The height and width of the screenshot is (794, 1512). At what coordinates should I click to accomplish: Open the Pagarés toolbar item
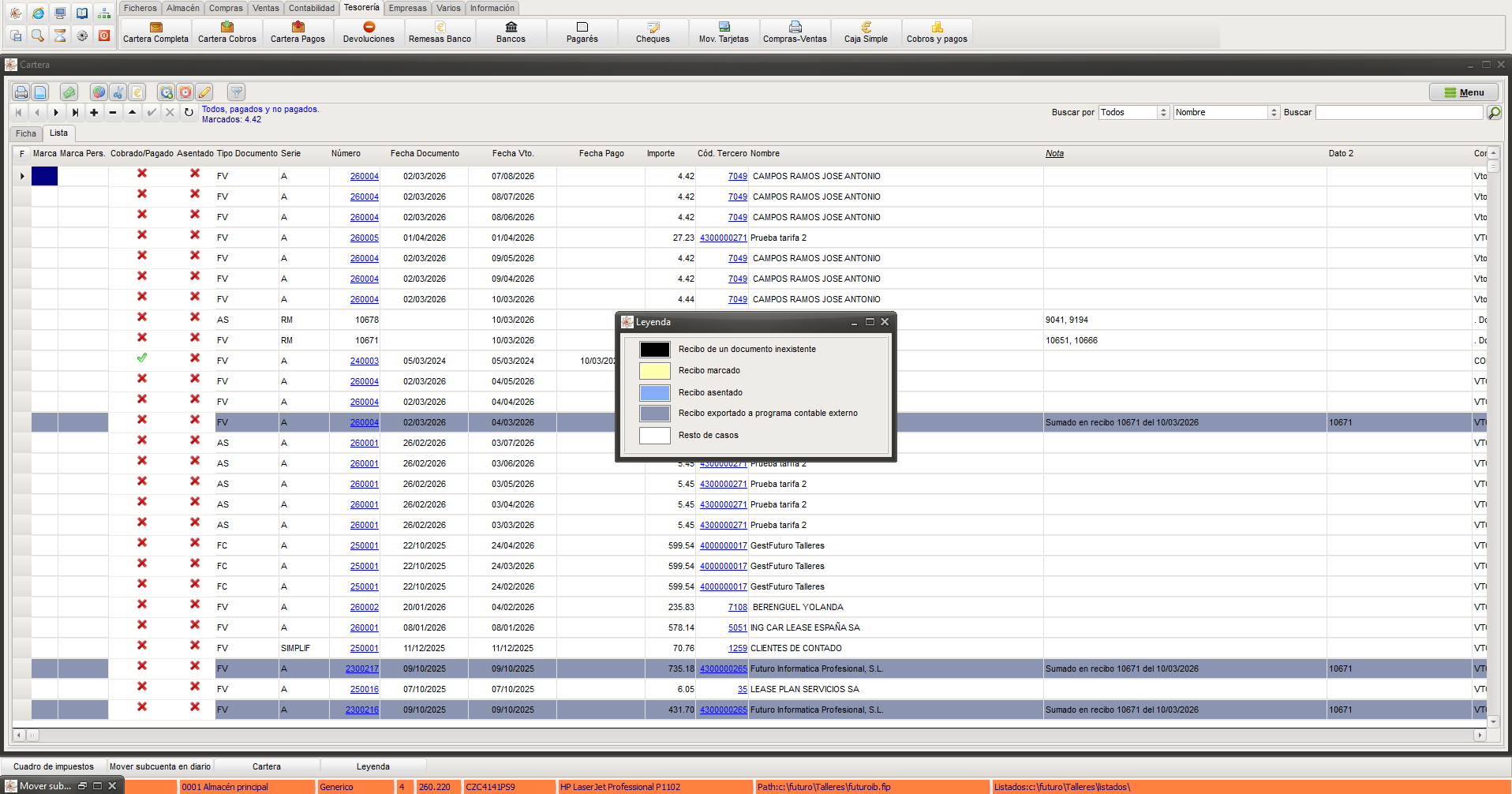[x=582, y=32]
